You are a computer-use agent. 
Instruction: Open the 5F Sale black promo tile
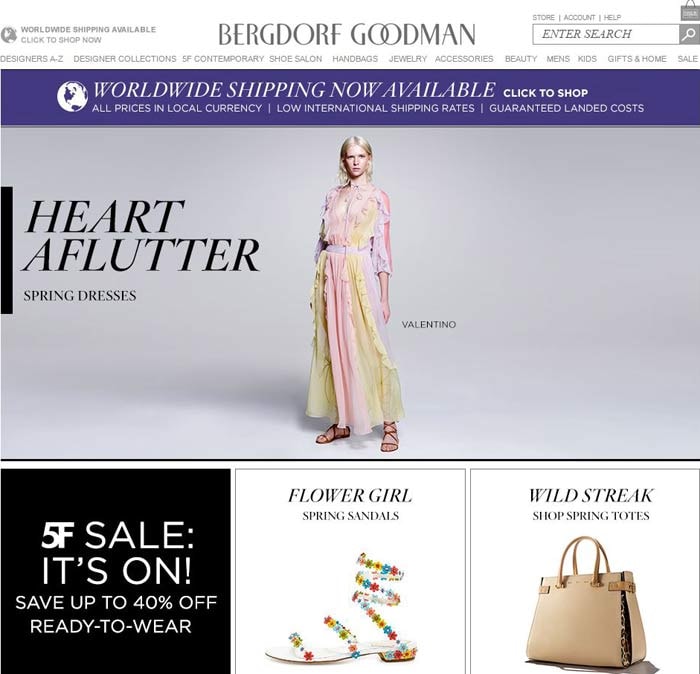click(116, 571)
